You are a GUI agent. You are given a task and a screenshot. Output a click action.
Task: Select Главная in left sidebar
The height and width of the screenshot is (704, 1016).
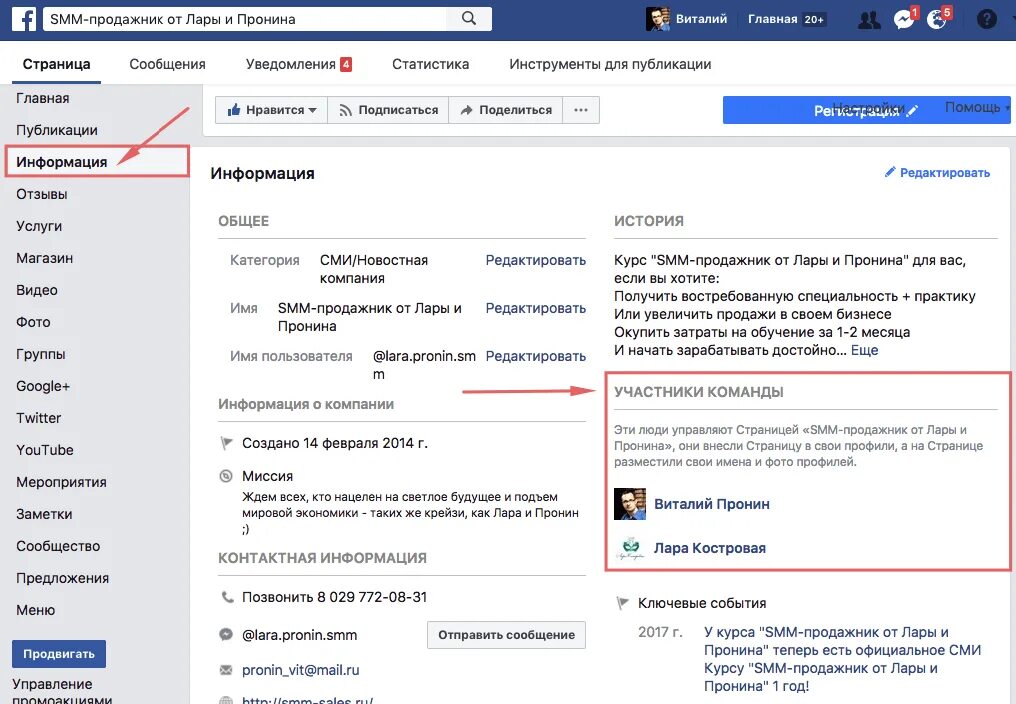tap(43, 98)
